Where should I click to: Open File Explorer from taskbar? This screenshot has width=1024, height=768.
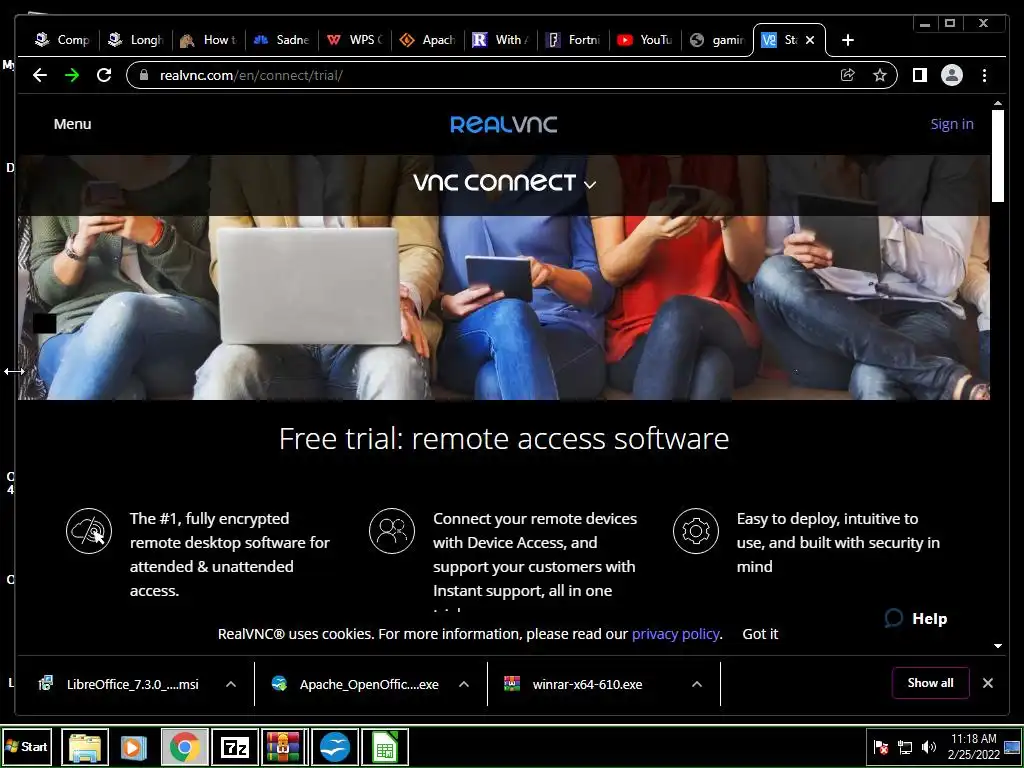(85, 747)
